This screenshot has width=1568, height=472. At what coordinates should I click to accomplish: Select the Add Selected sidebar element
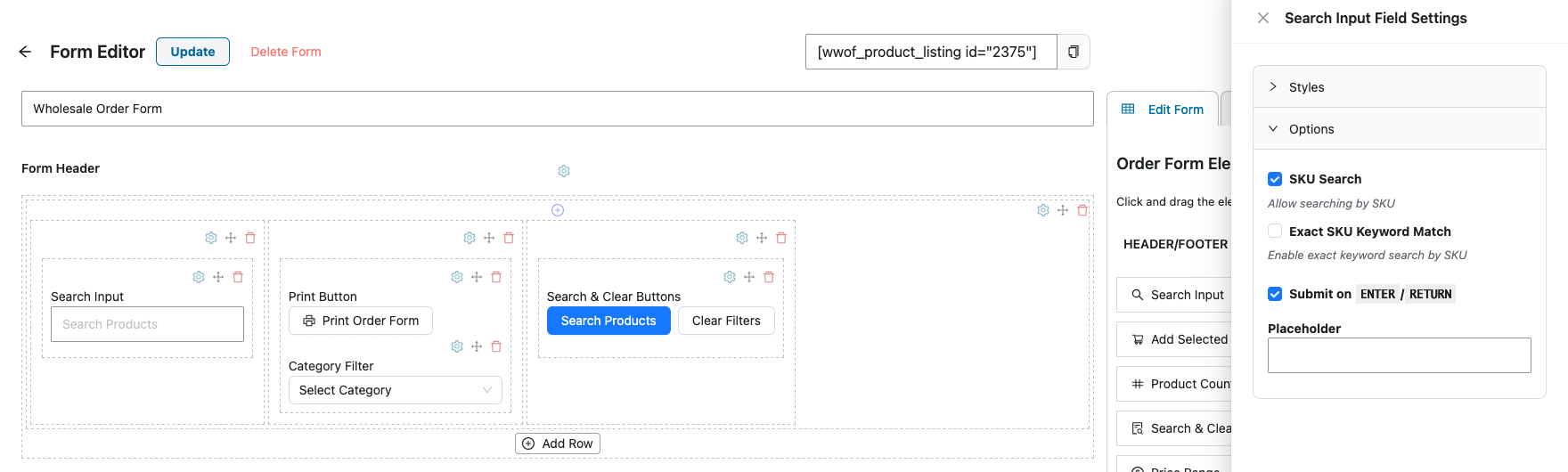[x=1174, y=339]
